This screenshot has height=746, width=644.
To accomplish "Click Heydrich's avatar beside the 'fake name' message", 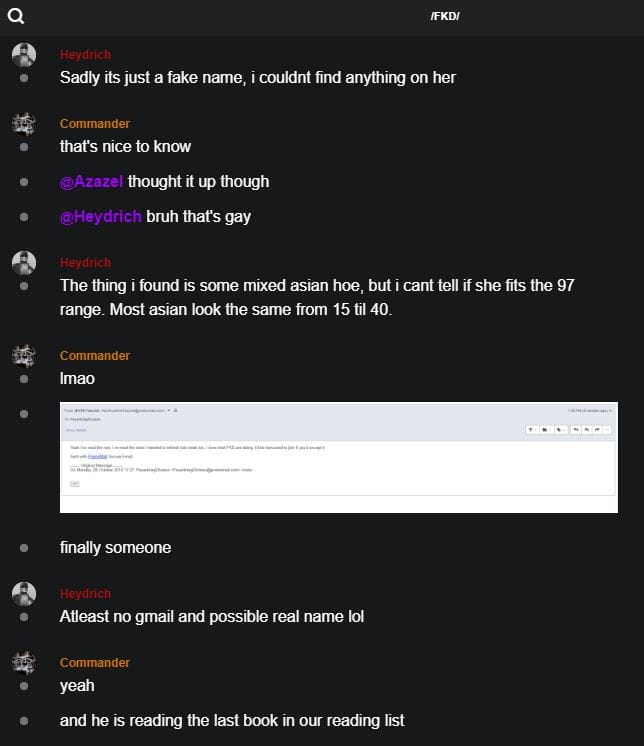I will [x=24, y=55].
